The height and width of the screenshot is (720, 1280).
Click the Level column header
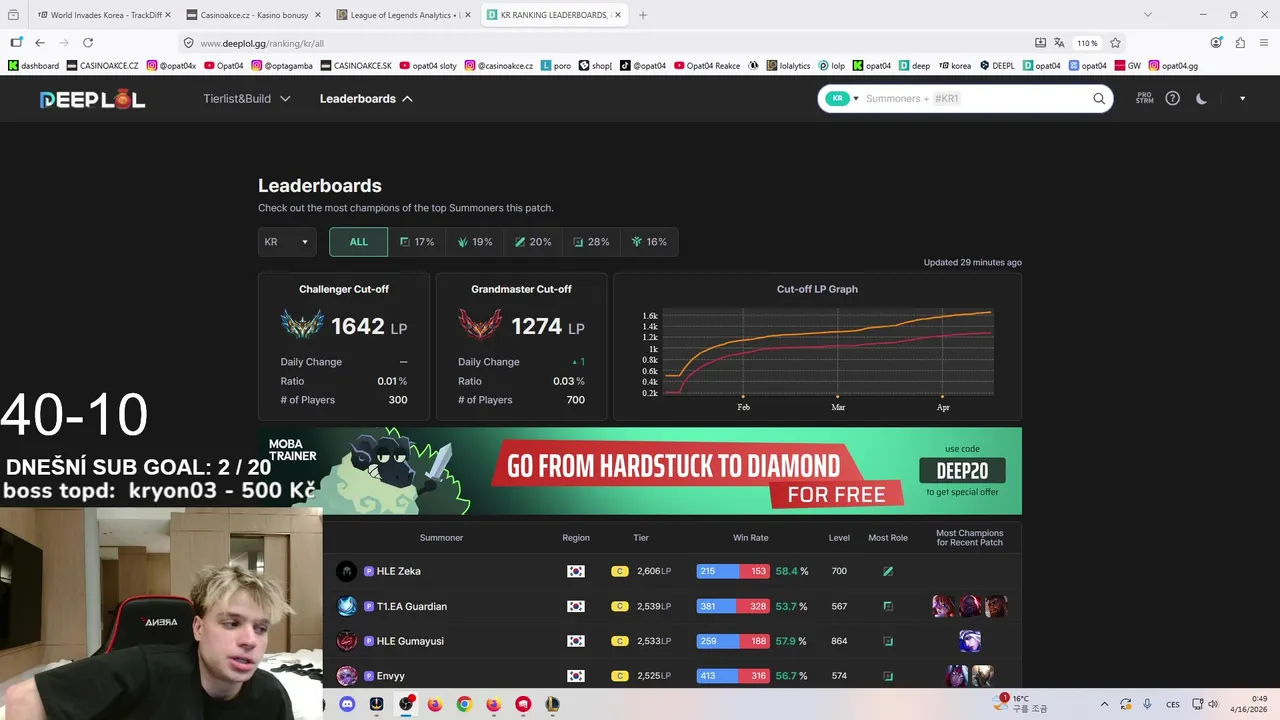pyautogui.click(x=839, y=538)
